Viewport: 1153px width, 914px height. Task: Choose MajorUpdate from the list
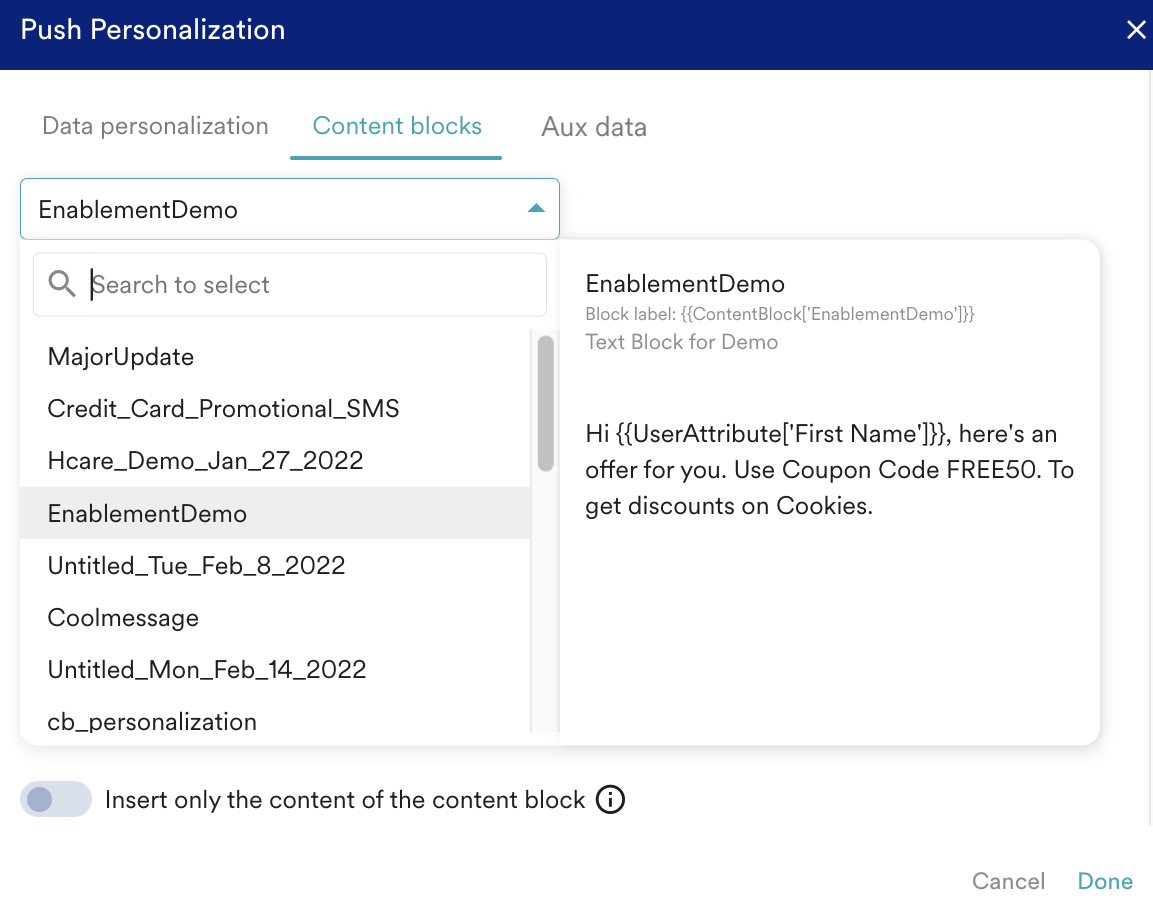click(121, 357)
